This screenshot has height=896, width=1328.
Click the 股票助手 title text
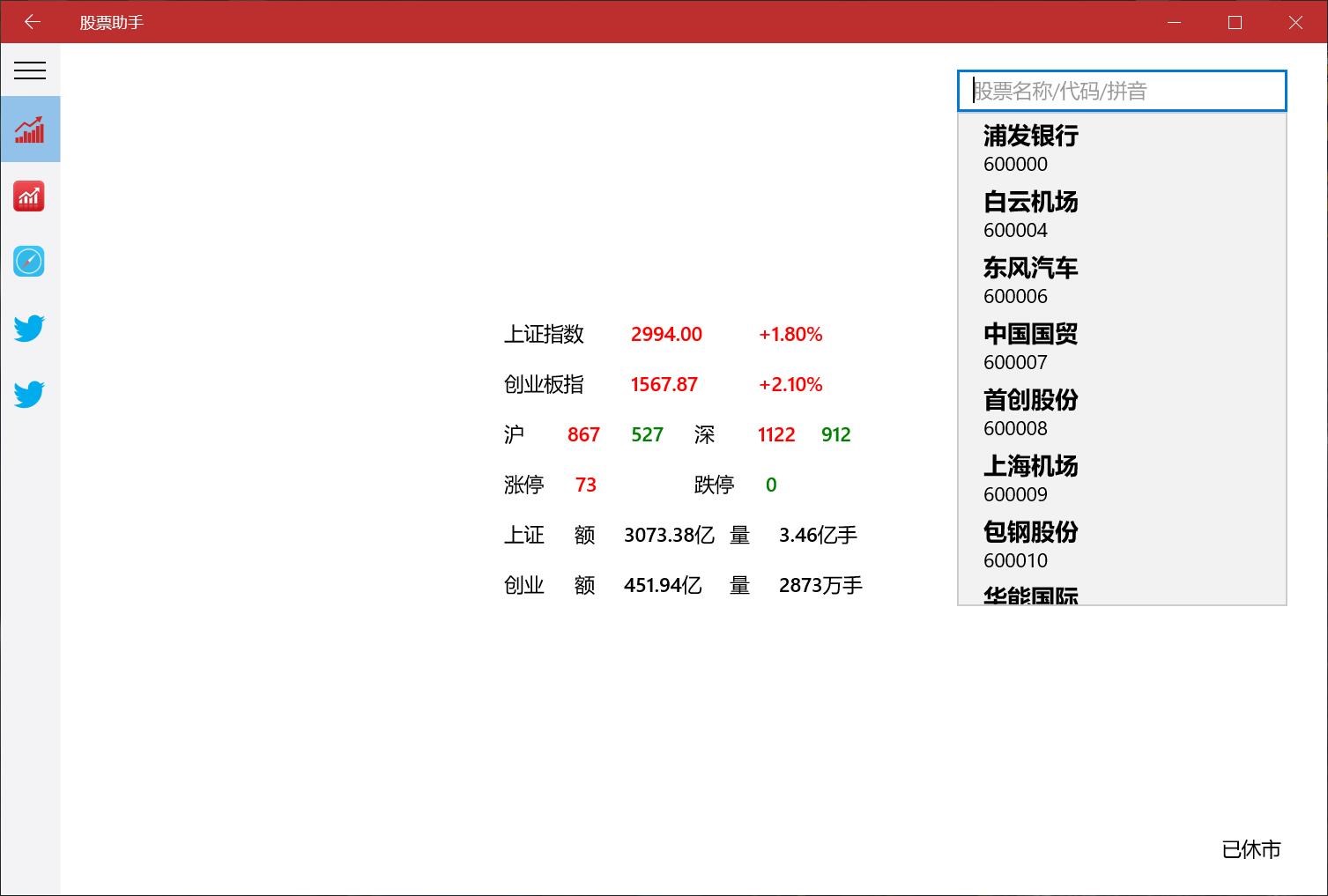coord(111,21)
